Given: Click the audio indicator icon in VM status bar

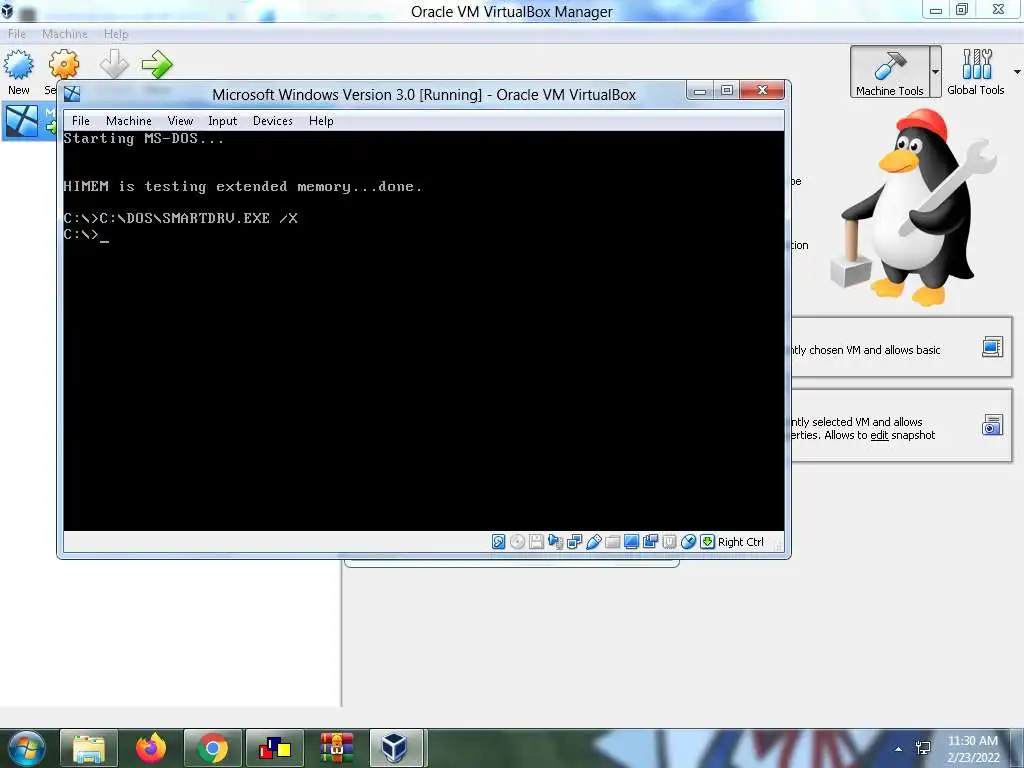Looking at the screenshot, I should [555, 541].
